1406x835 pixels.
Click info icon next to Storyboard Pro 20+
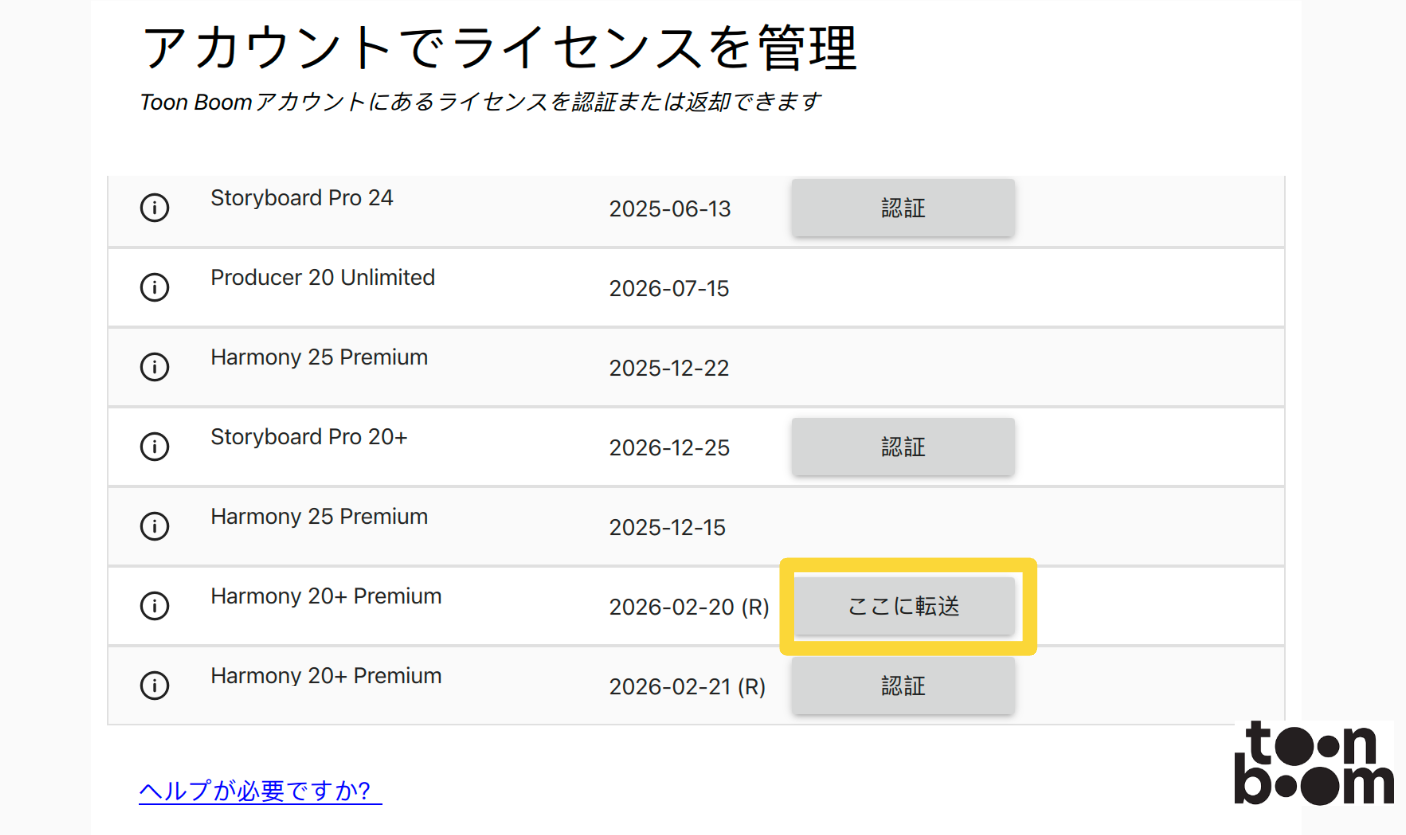point(154,447)
